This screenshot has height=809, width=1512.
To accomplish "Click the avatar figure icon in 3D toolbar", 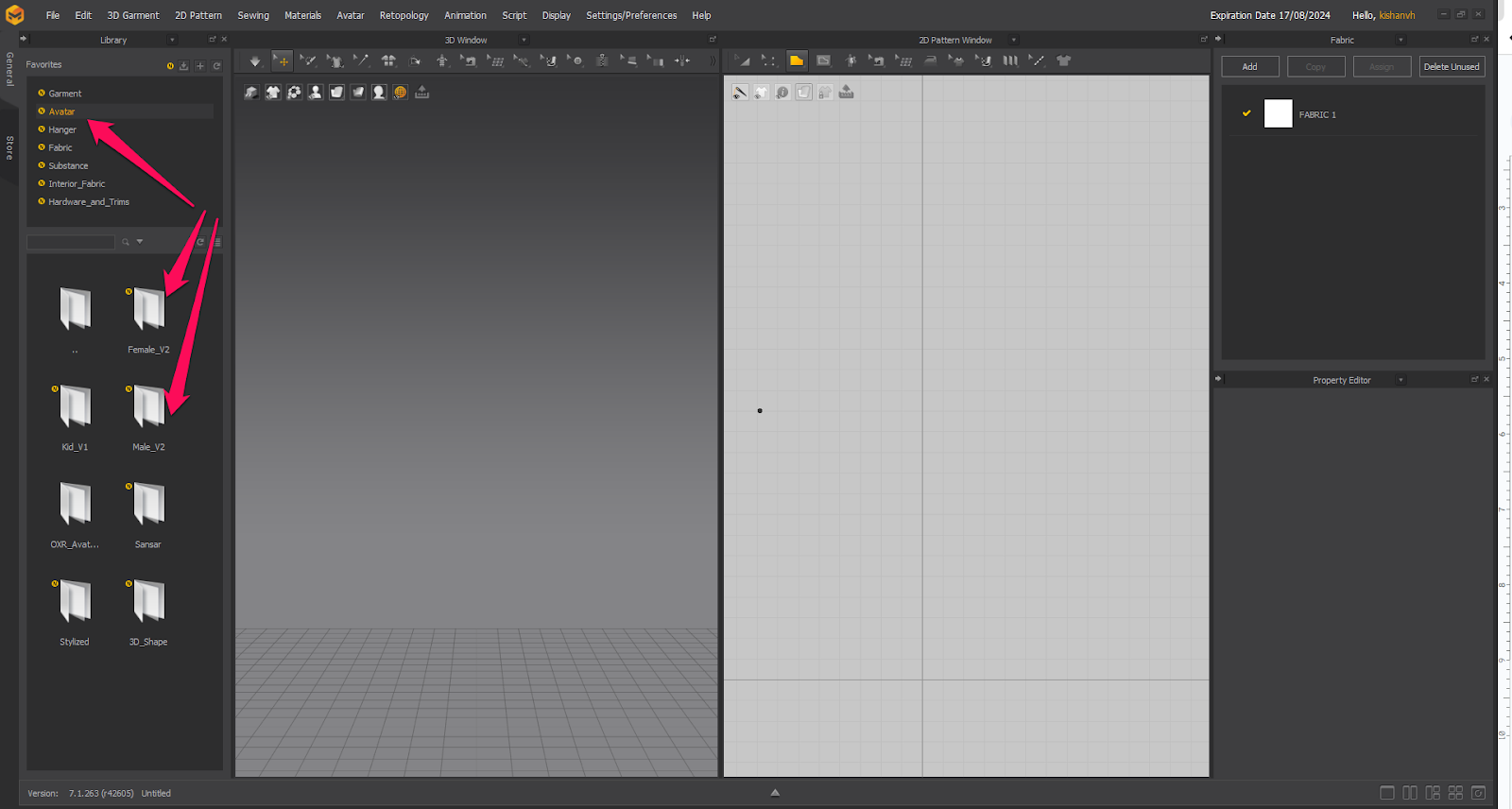I will (441, 61).
